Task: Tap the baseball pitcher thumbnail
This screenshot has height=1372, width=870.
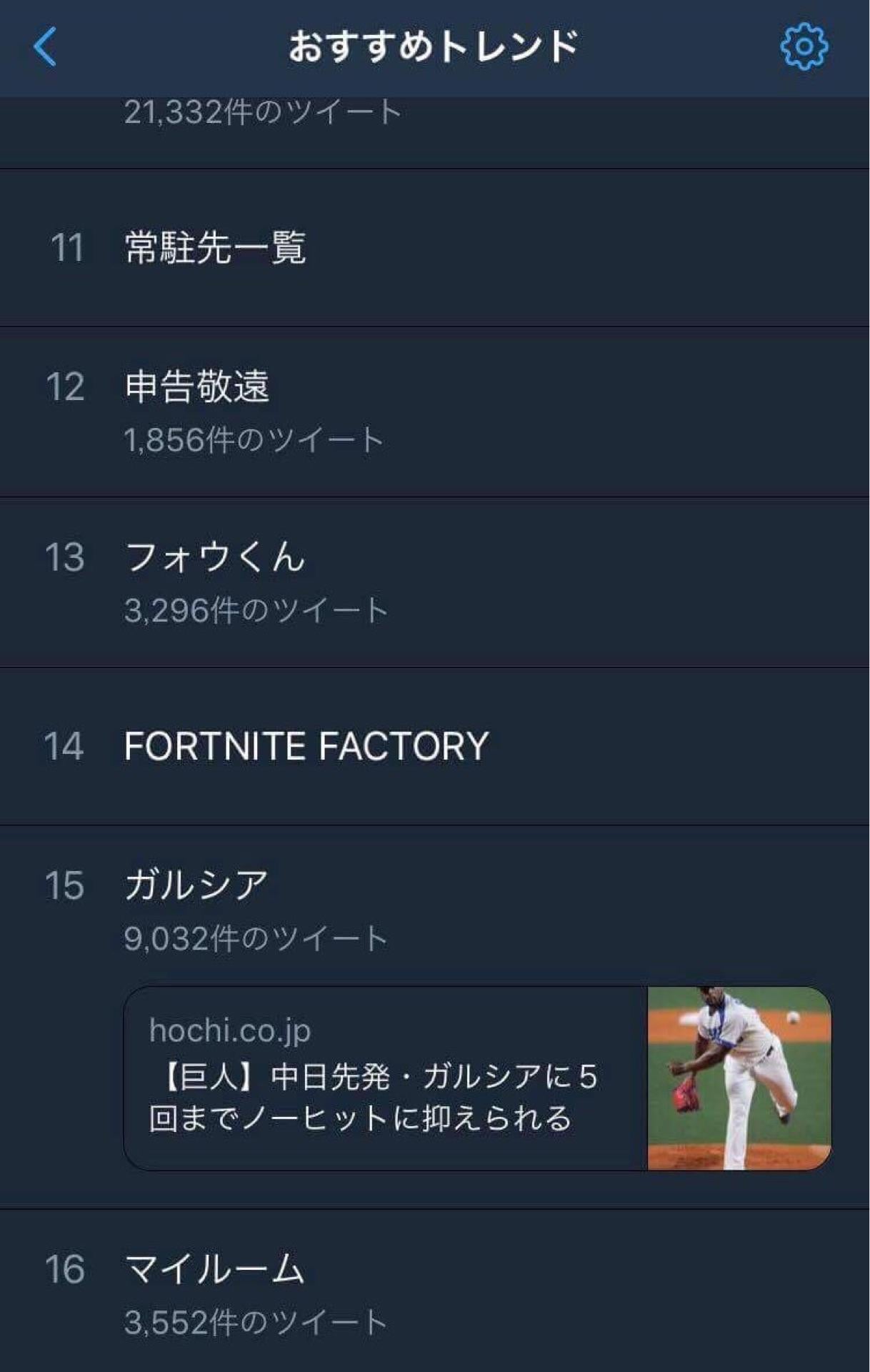Action: (x=739, y=1078)
